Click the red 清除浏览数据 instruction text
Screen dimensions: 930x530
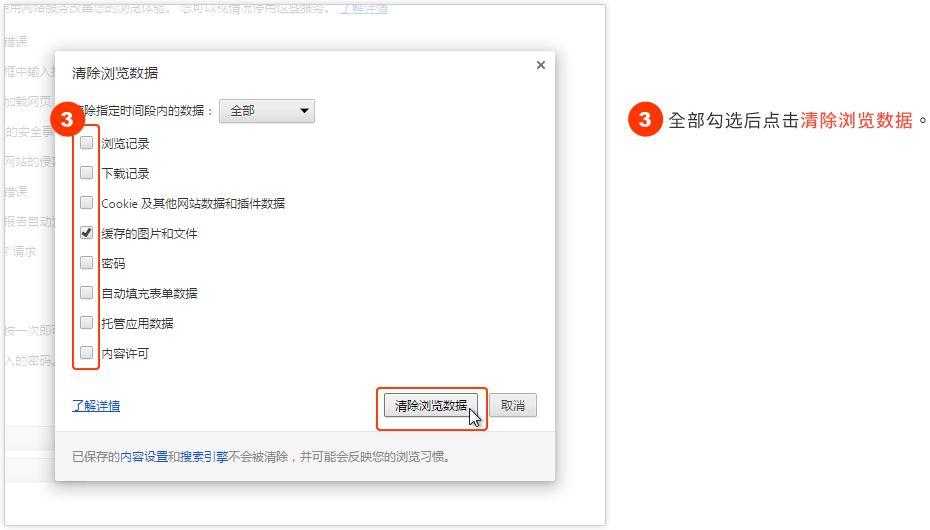tap(856, 121)
